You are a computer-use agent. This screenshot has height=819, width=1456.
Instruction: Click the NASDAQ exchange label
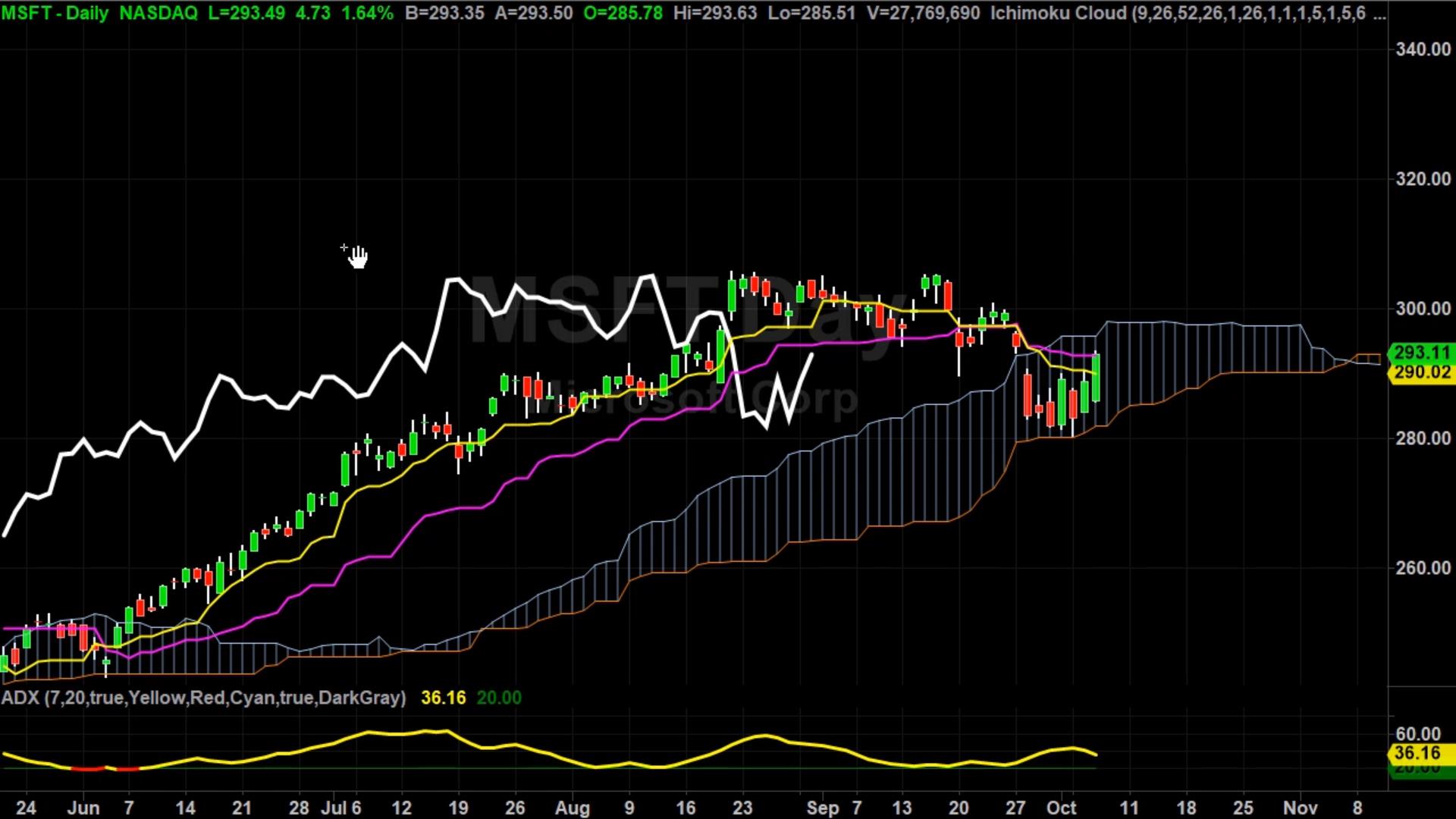point(158,13)
